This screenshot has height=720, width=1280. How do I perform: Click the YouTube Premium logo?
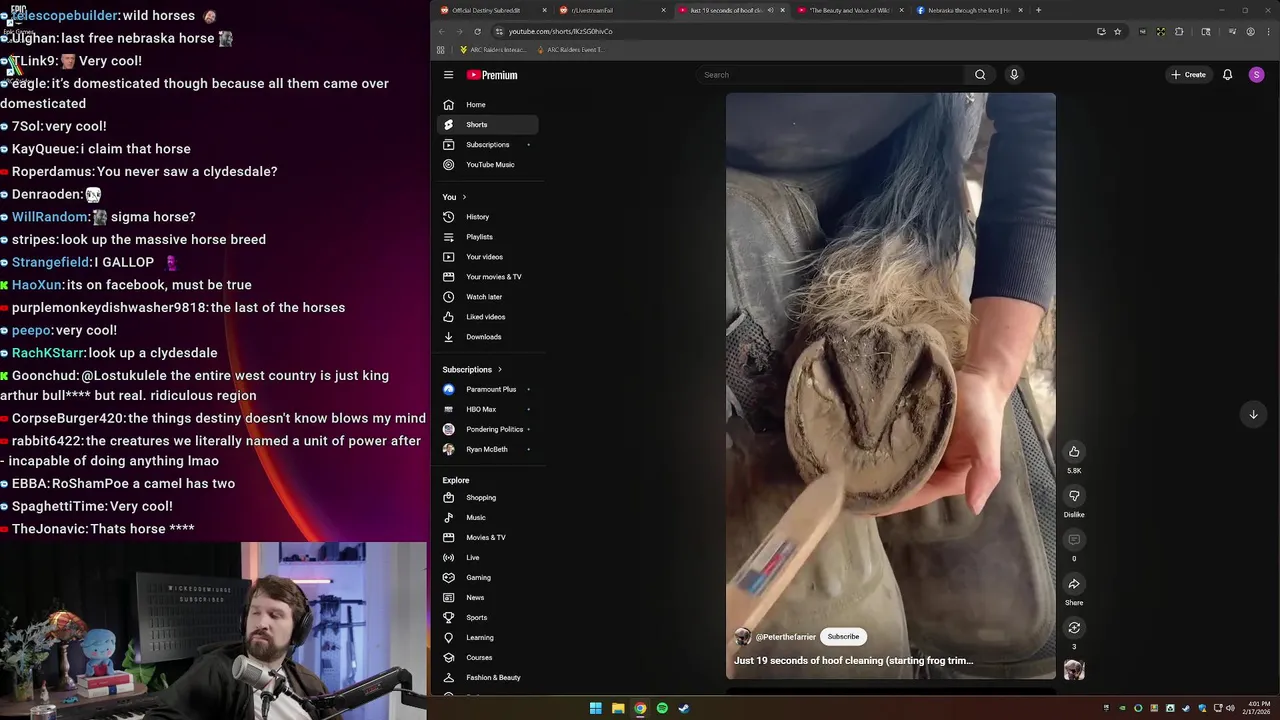point(492,75)
